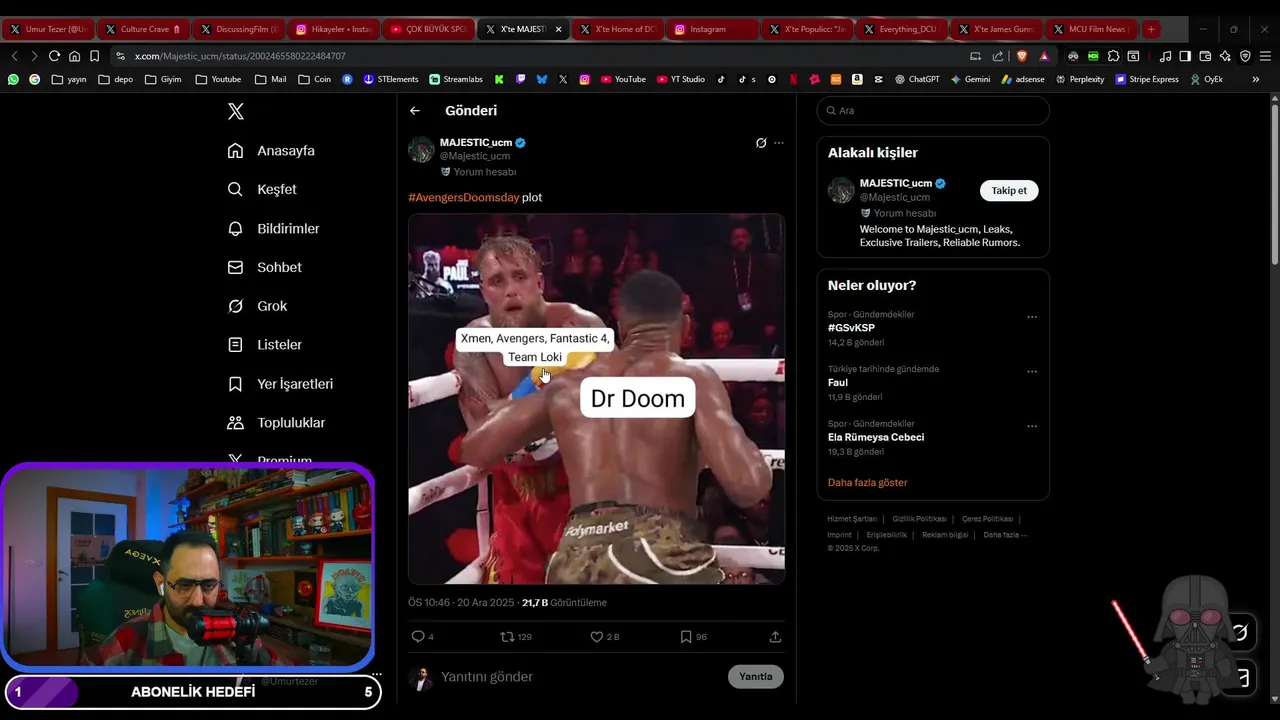The height and width of the screenshot is (720, 1280).
Task: Click the Yanıtını gönder reply field
Action: [x=580, y=677]
